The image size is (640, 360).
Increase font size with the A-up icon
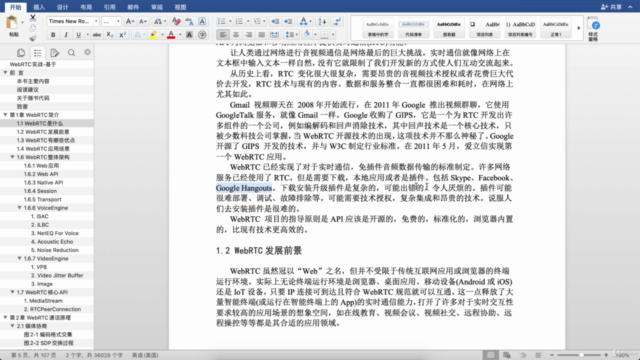(130, 21)
